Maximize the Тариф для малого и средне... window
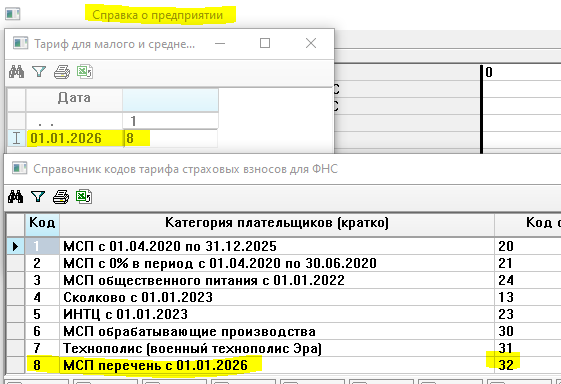561x384 pixels. [x=265, y=43]
